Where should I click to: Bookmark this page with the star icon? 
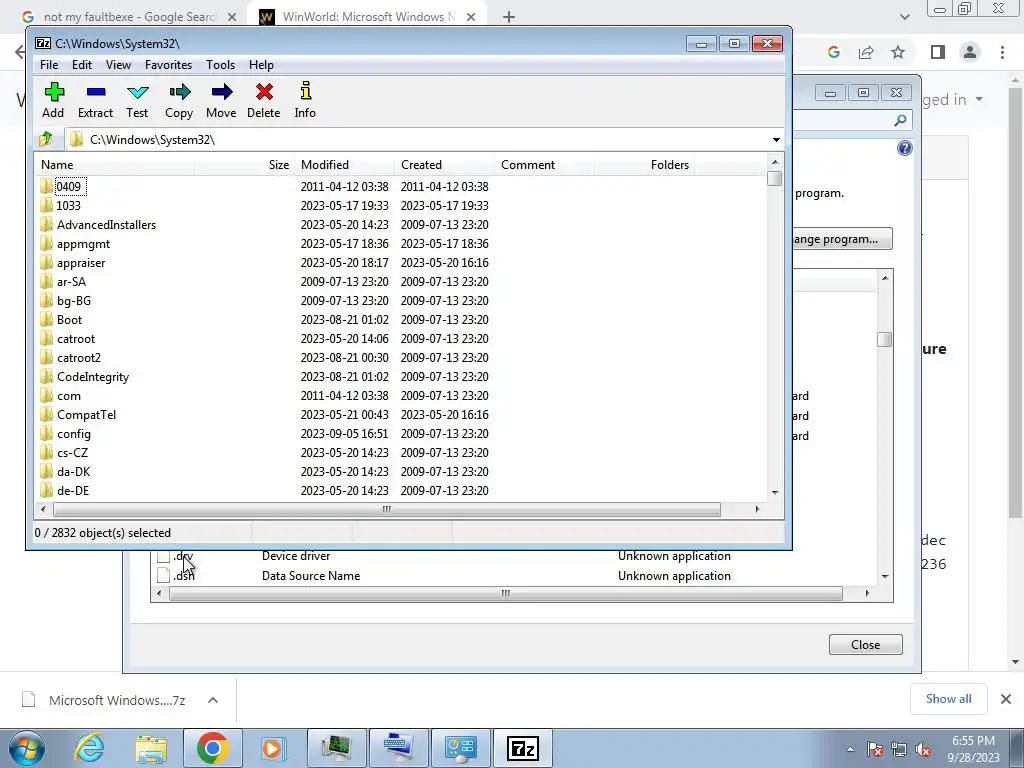pos(898,52)
